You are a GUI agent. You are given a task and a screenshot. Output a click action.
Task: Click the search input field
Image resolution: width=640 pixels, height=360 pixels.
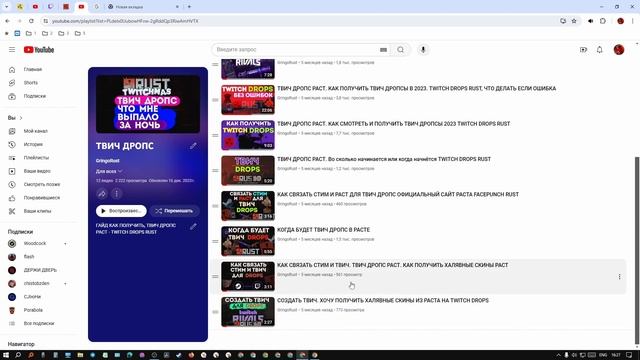296,49
